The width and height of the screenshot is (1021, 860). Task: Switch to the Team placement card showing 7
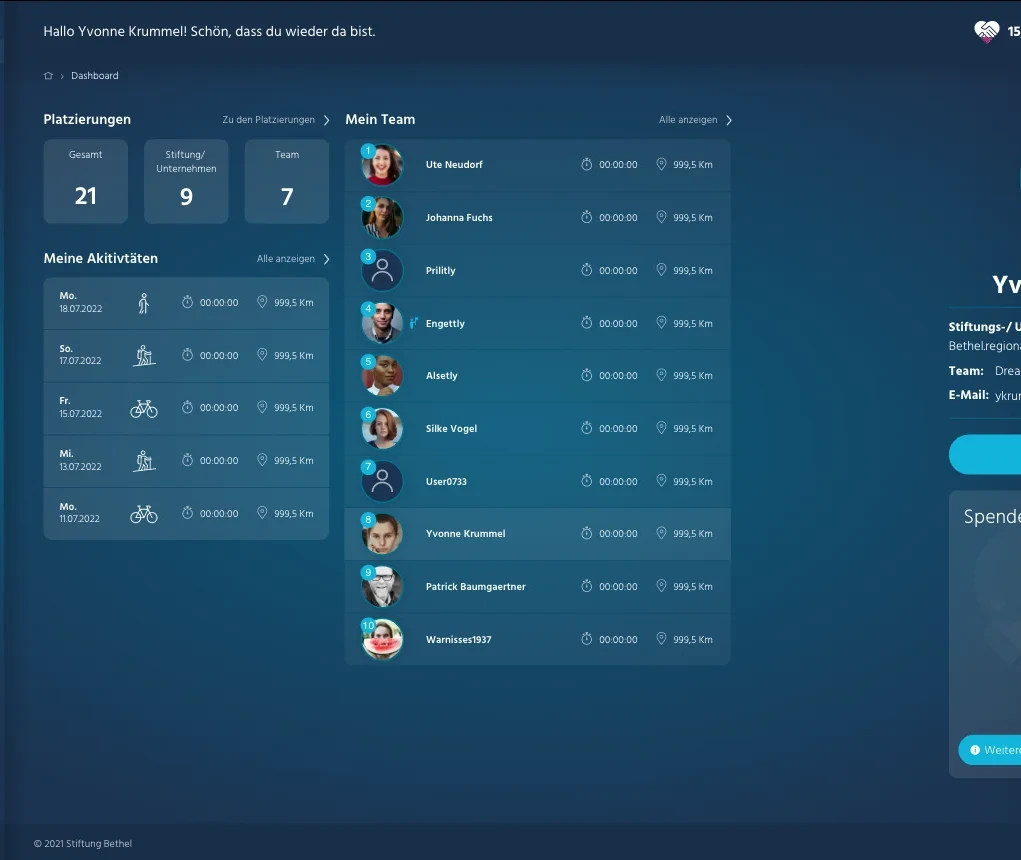(x=287, y=181)
